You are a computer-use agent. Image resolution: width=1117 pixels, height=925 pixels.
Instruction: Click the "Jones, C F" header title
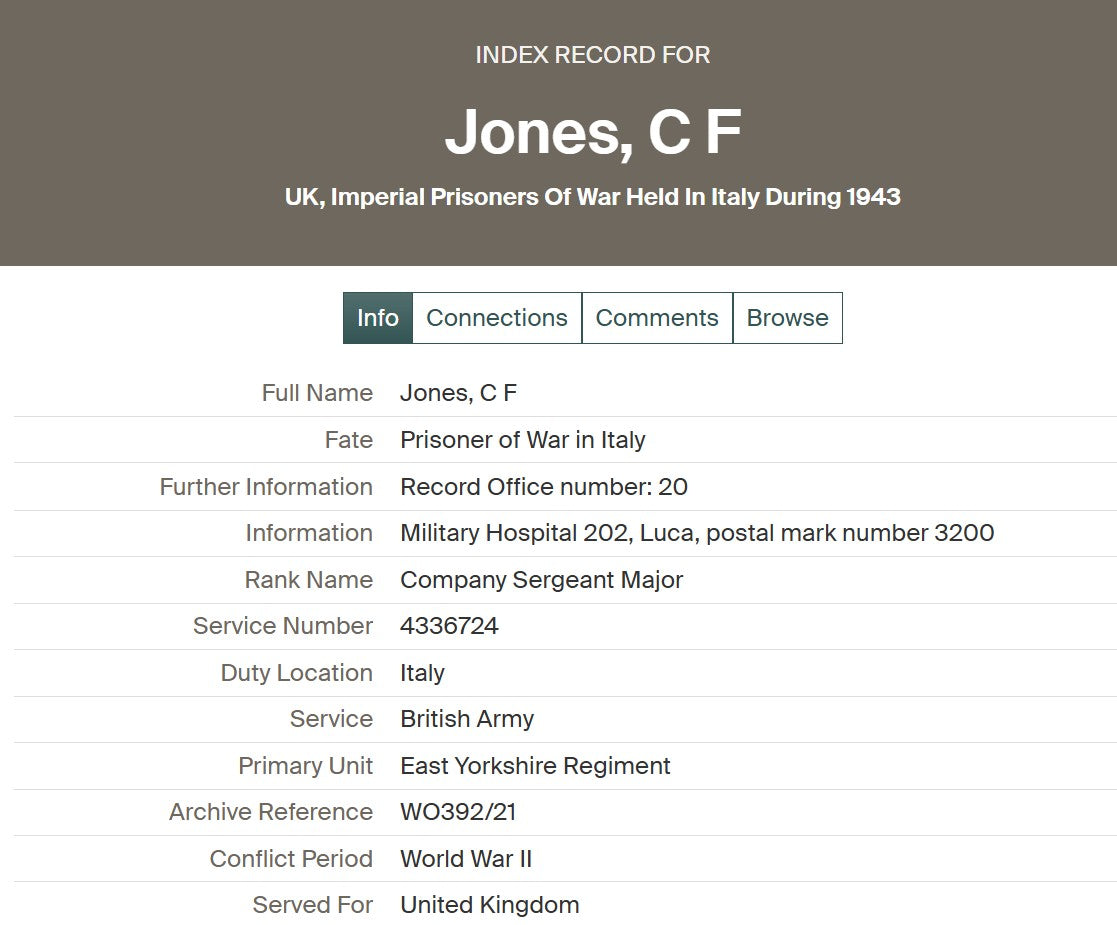coord(592,132)
